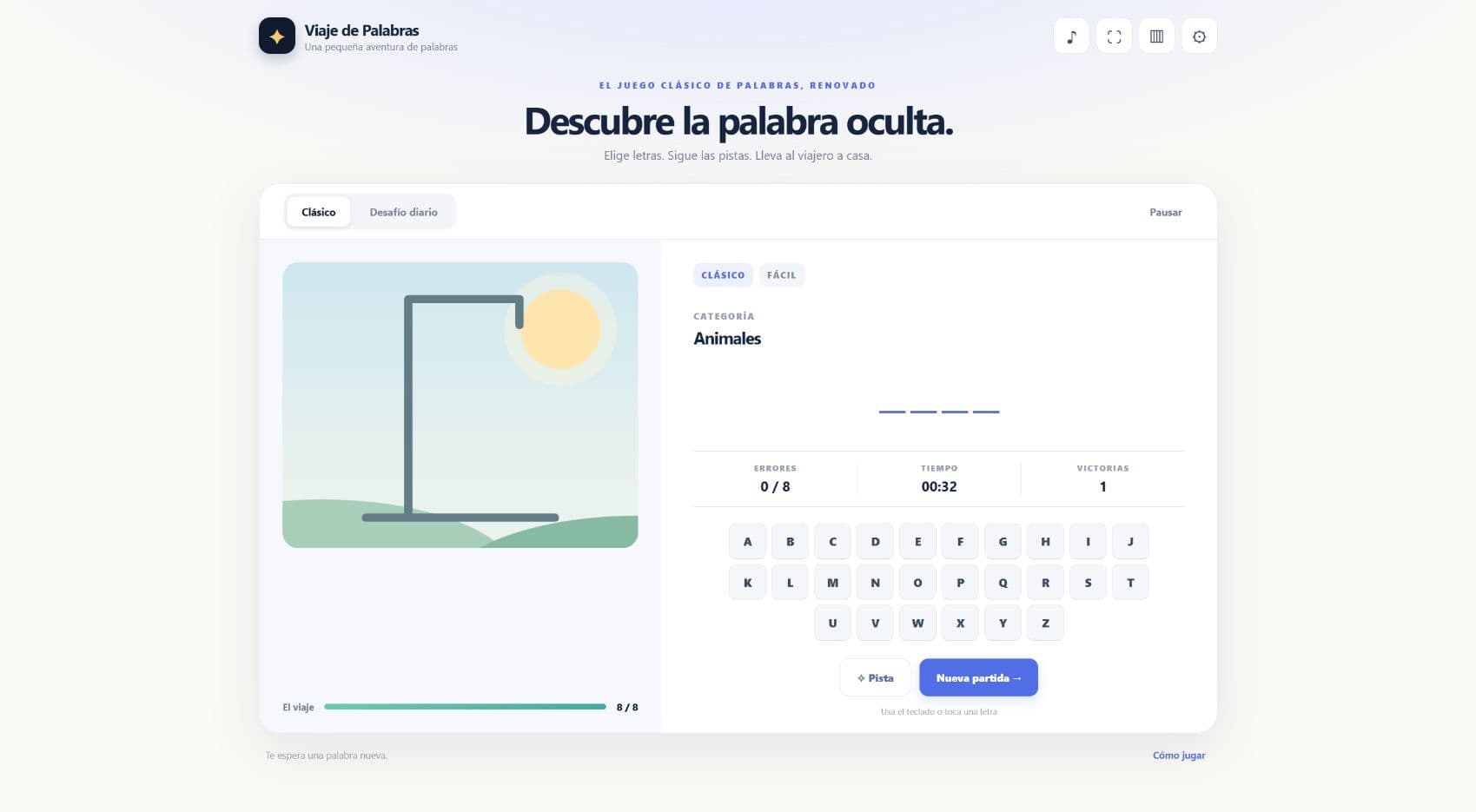Open settings gear icon
The width and height of the screenshot is (1476, 812).
click(1199, 36)
